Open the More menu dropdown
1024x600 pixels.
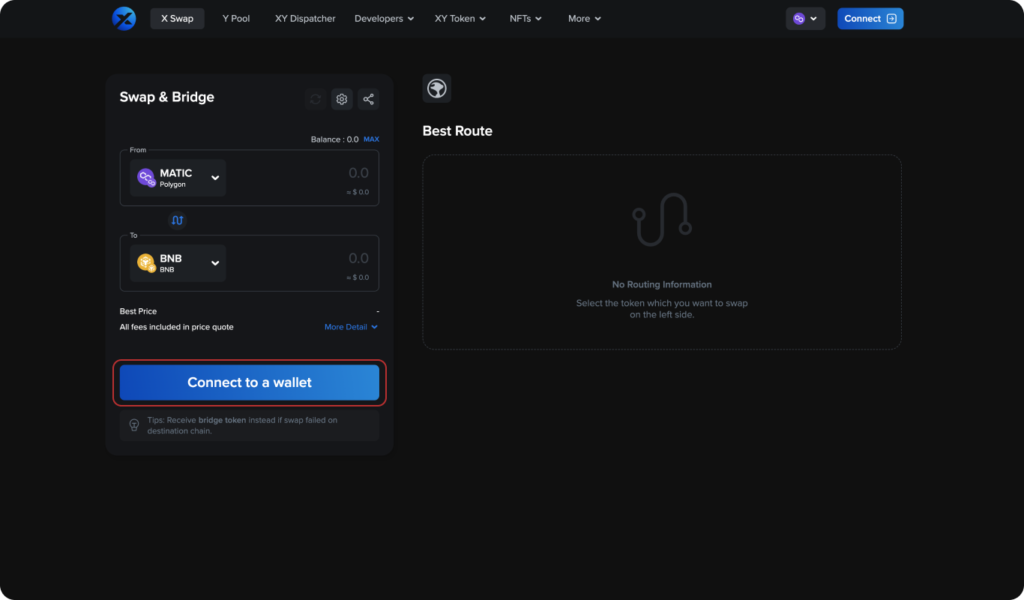(584, 19)
